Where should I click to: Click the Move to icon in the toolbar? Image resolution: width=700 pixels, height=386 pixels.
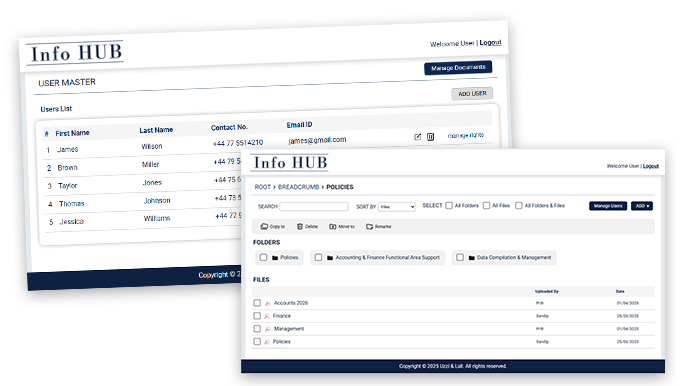333,226
